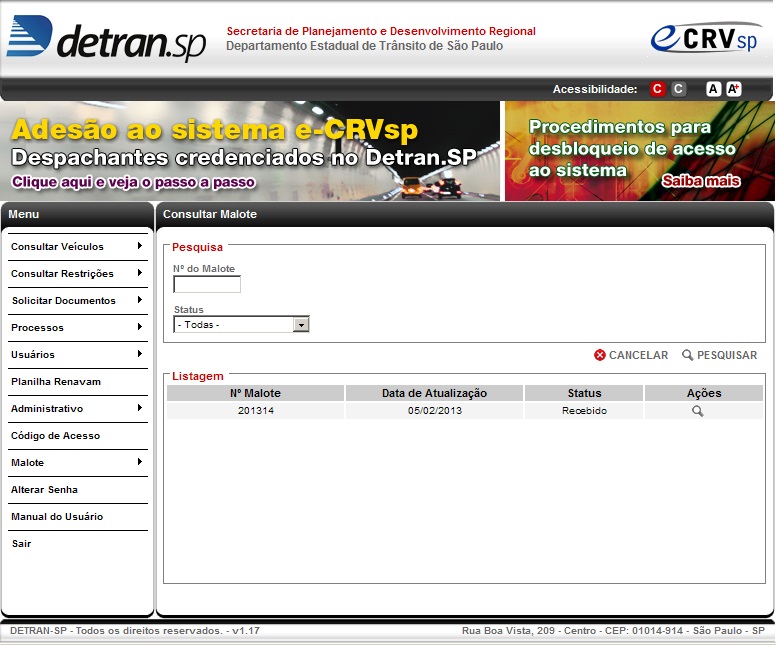The image size is (781, 645).
Task: Expand Solicitar Documentos submenu arrow
Action: coord(140,299)
